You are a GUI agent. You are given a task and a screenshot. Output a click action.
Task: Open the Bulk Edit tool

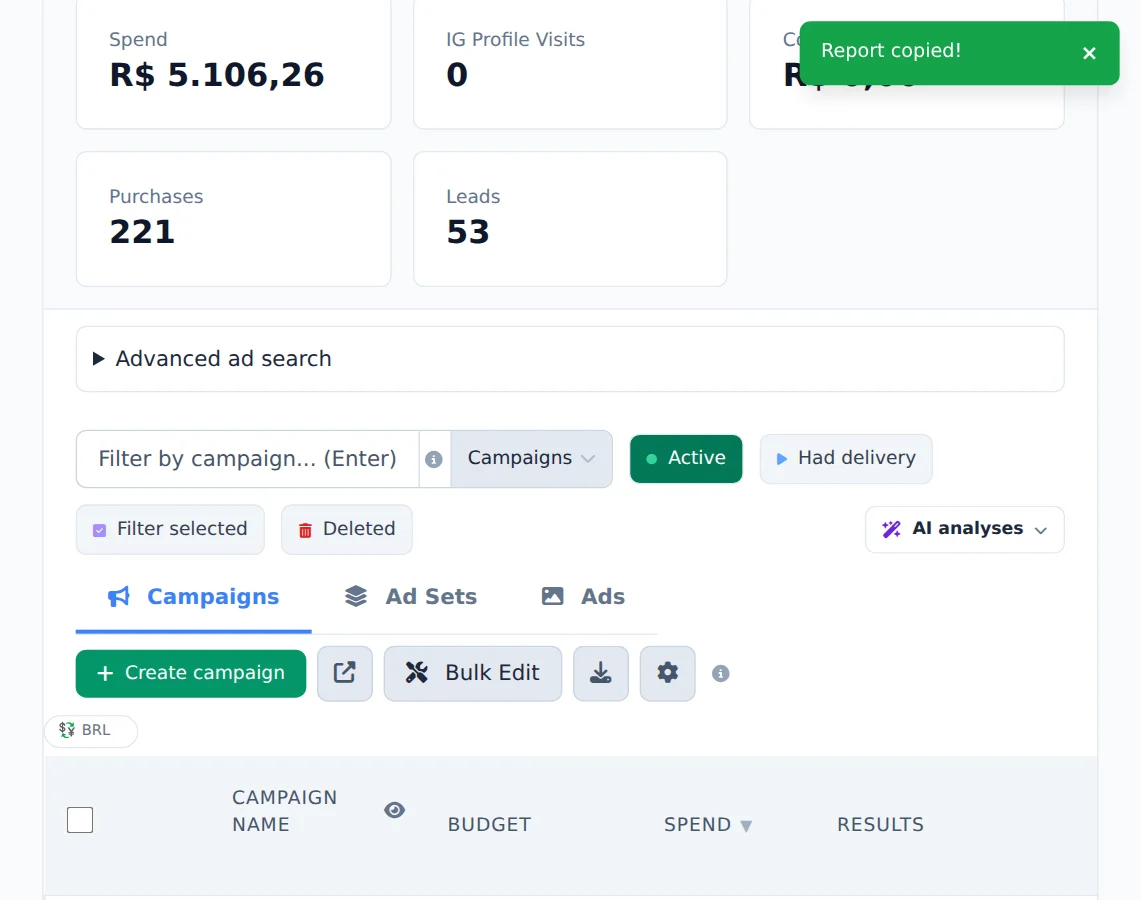(473, 673)
